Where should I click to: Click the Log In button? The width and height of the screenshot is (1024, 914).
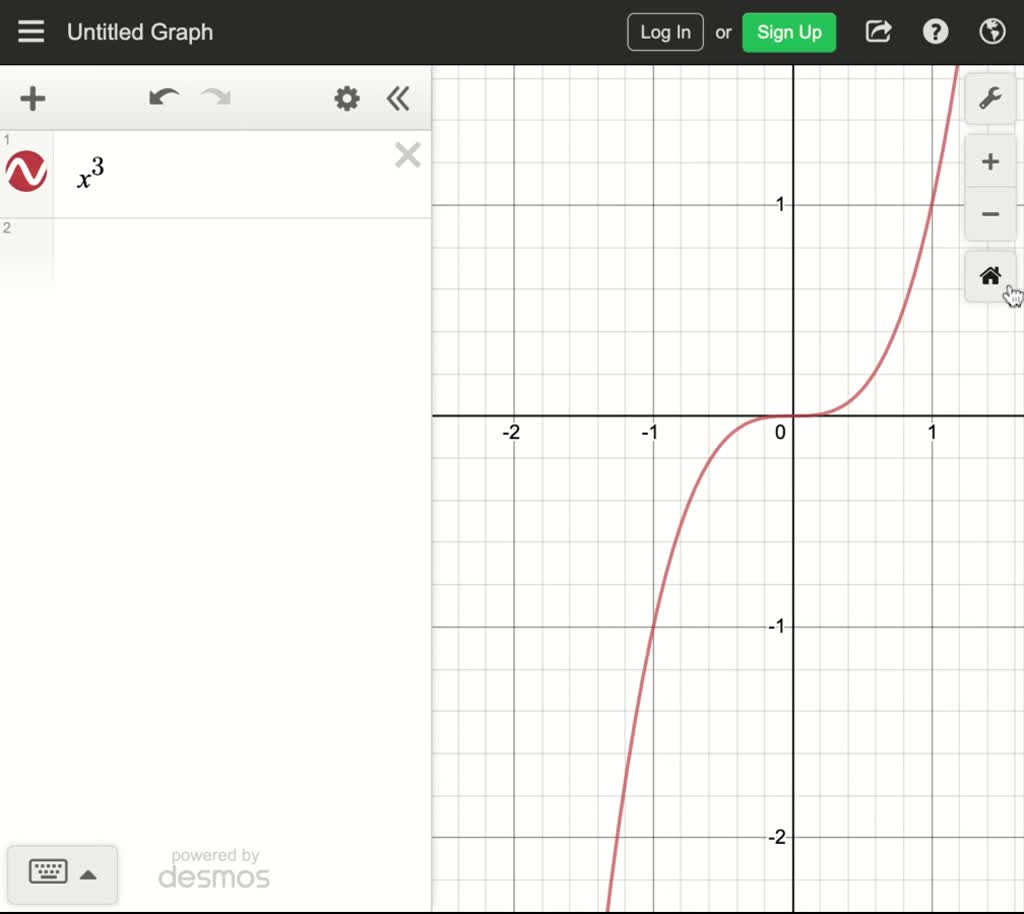[x=664, y=31]
